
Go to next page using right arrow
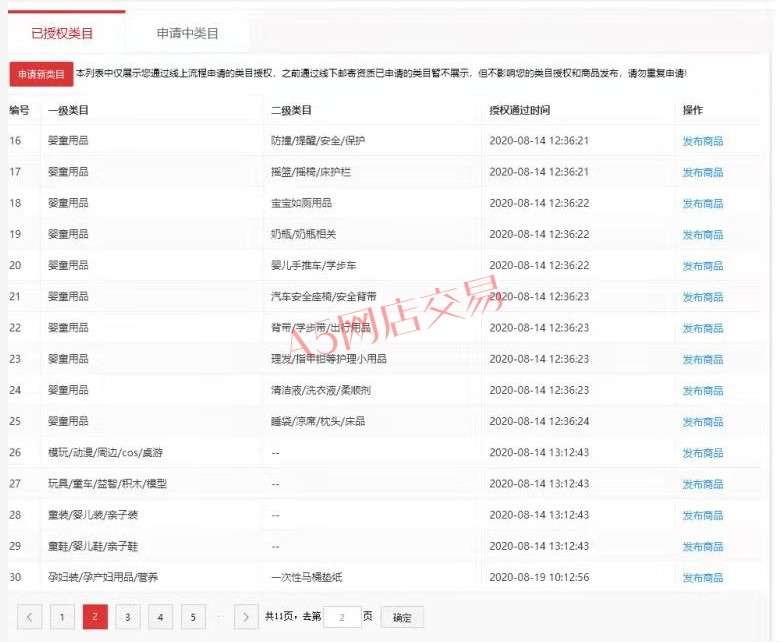246,617
